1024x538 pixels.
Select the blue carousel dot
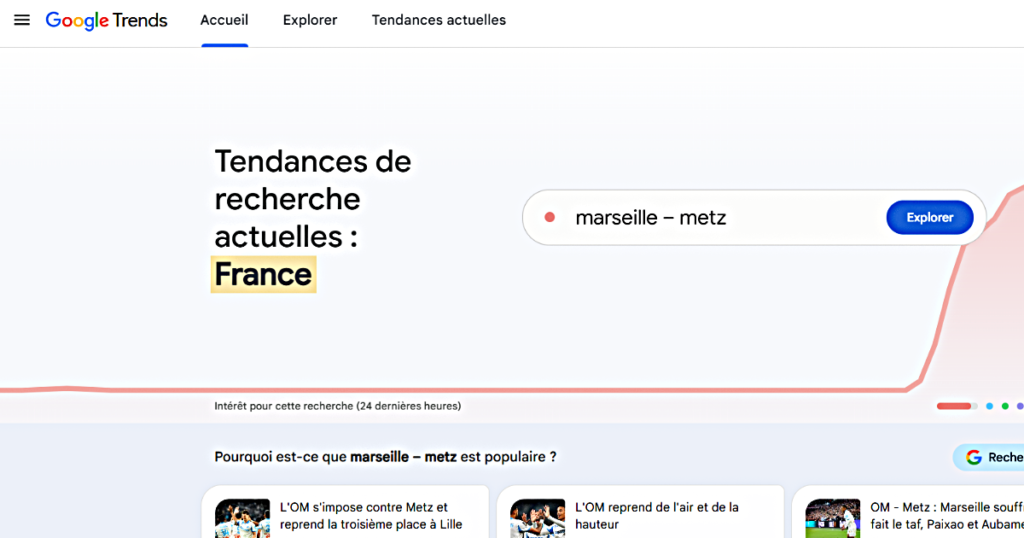coord(989,406)
